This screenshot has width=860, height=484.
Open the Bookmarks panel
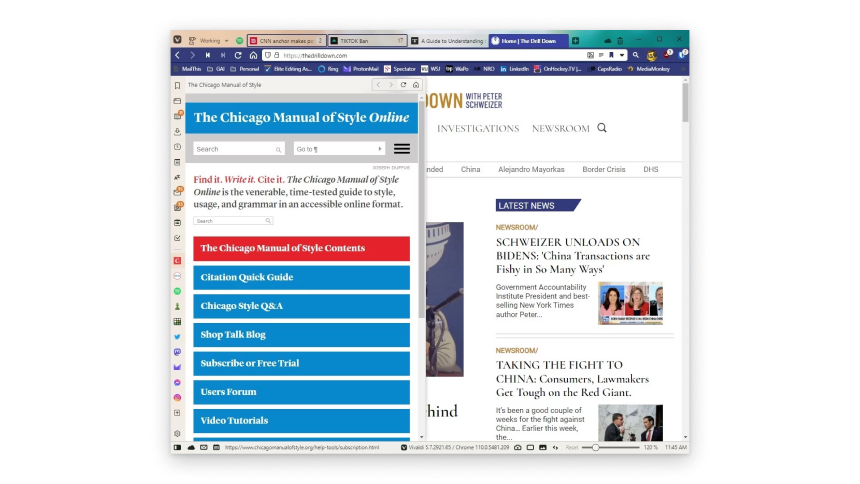point(177,86)
